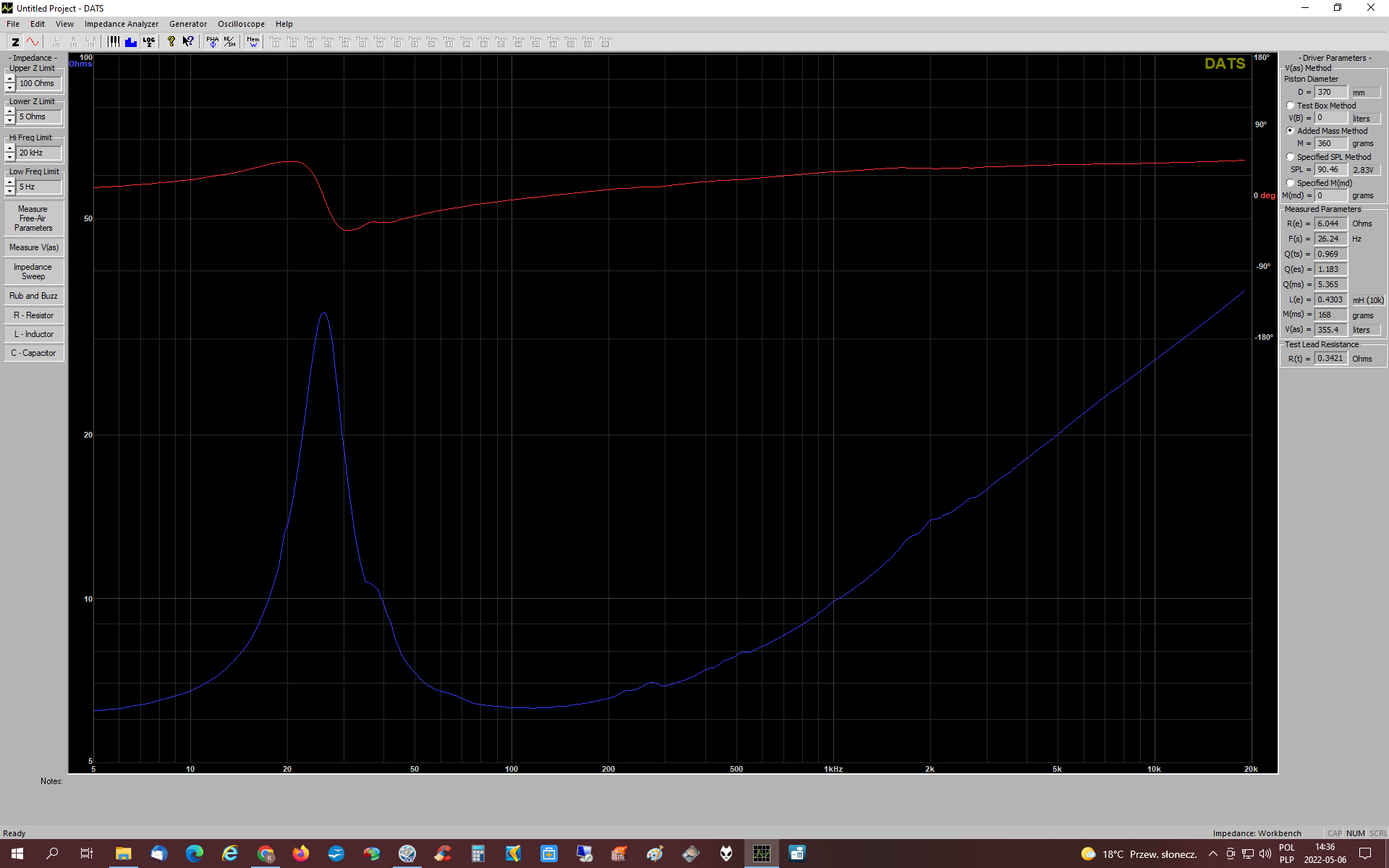
Task: Open the weather widget showing 18°C
Action: click(1139, 854)
